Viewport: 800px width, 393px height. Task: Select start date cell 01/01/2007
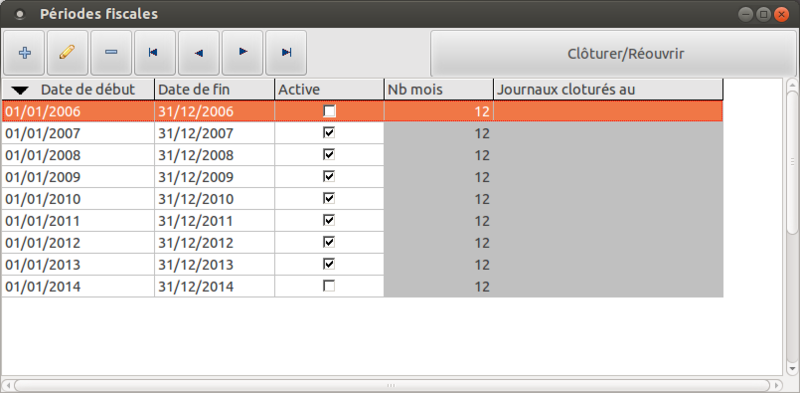pyautogui.click(x=78, y=133)
